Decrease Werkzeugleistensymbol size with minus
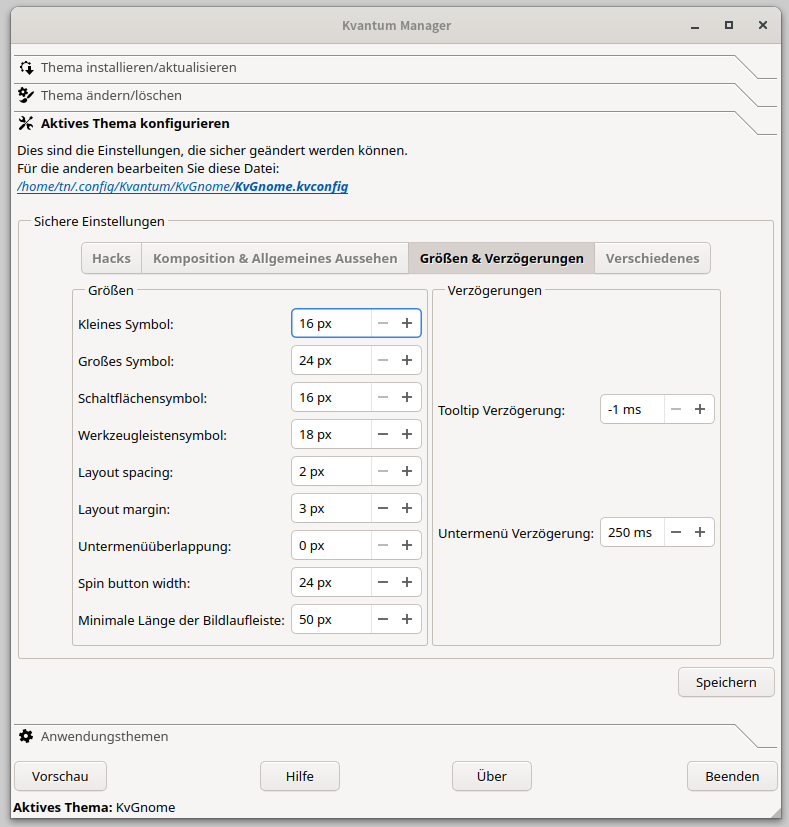The height and width of the screenshot is (827, 789). coord(383,434)
